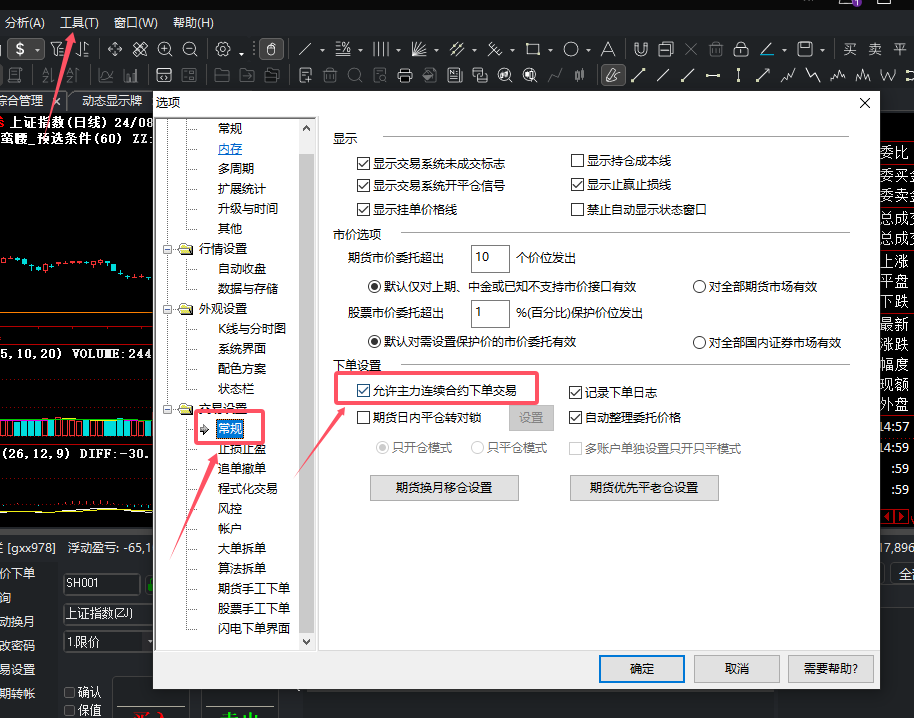The width and height of the screenshot is (914, 718).
Task: Select the text annotation A tool
Action: click(608, 50)
